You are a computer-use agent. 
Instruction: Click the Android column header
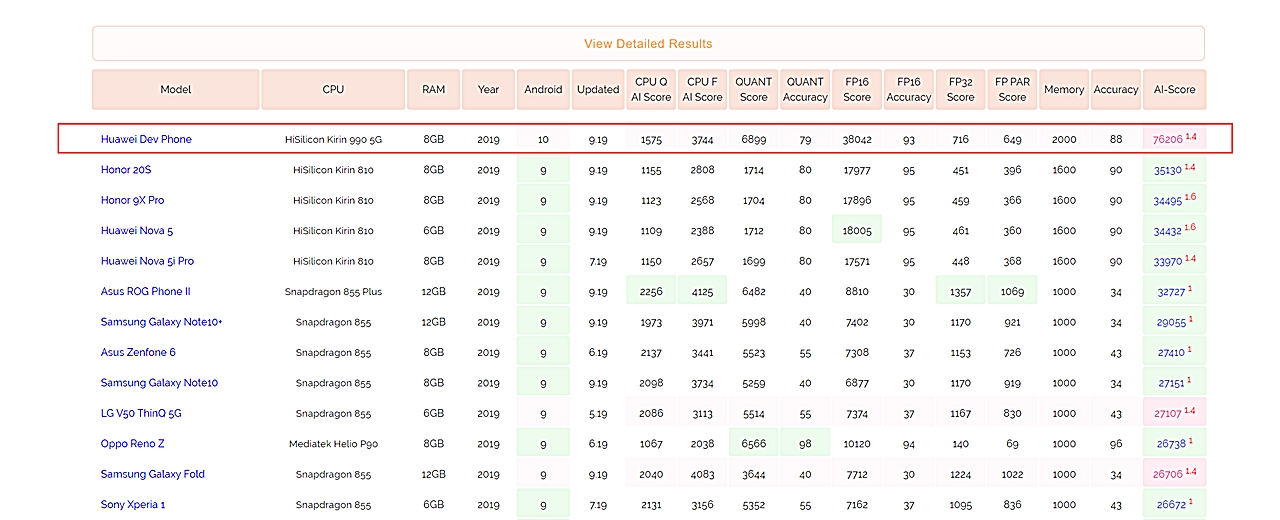[x=543, y=89]
